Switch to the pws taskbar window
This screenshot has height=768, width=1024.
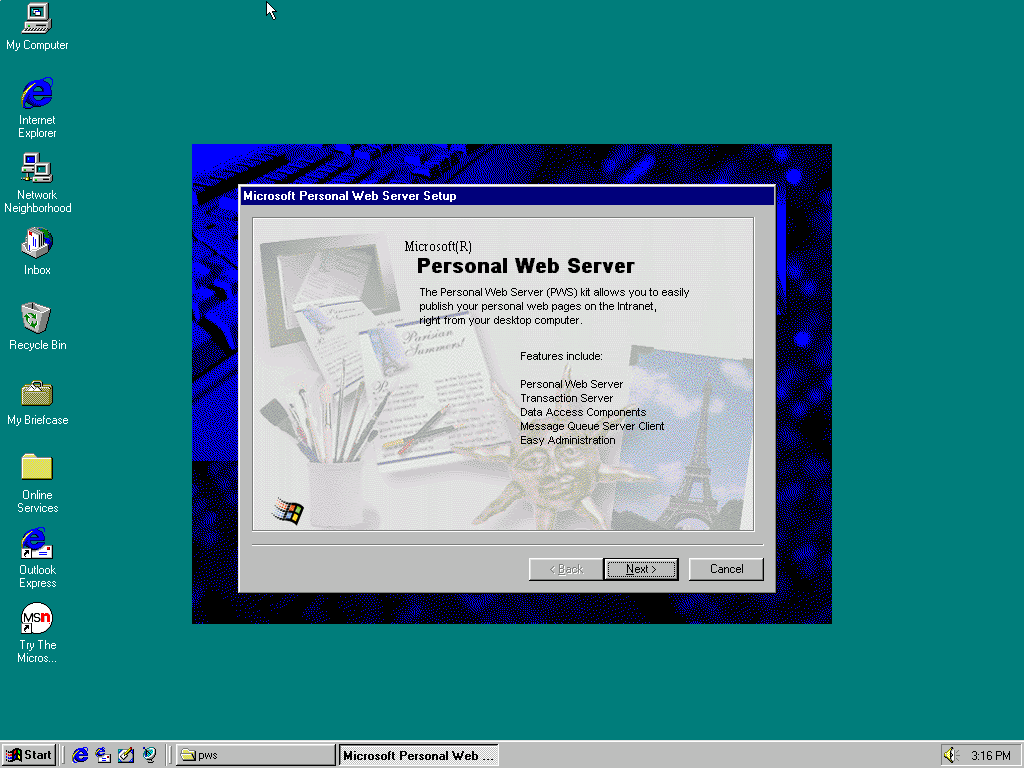[x=255, y=755]
